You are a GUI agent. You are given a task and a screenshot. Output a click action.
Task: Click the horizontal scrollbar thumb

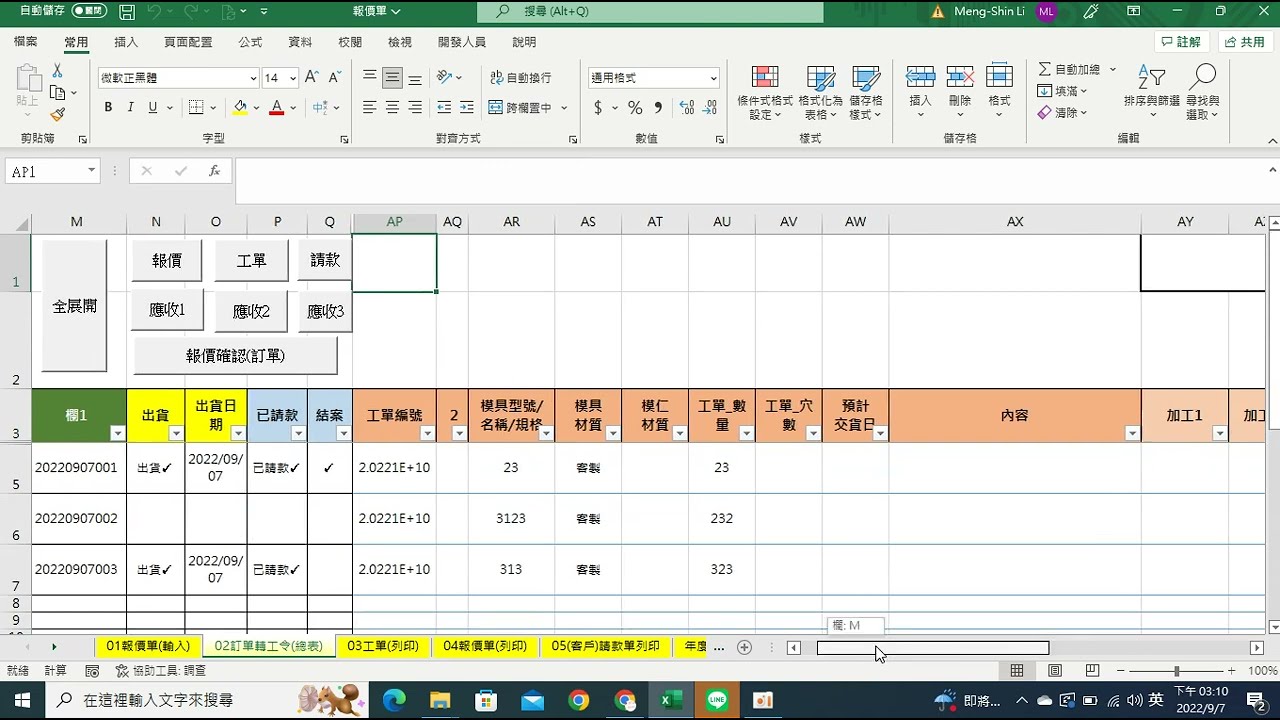[x=933, y=647]
